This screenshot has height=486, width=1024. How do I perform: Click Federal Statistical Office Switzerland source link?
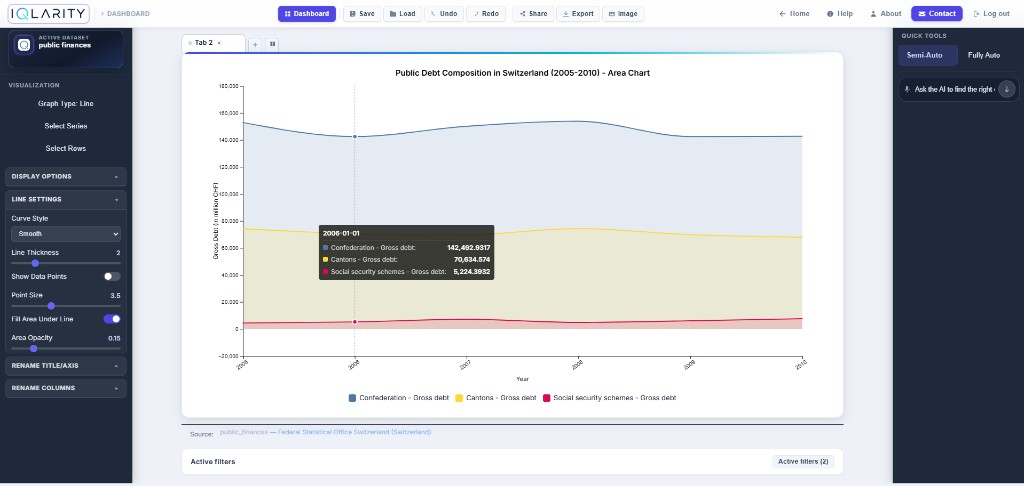click(355, 432)
